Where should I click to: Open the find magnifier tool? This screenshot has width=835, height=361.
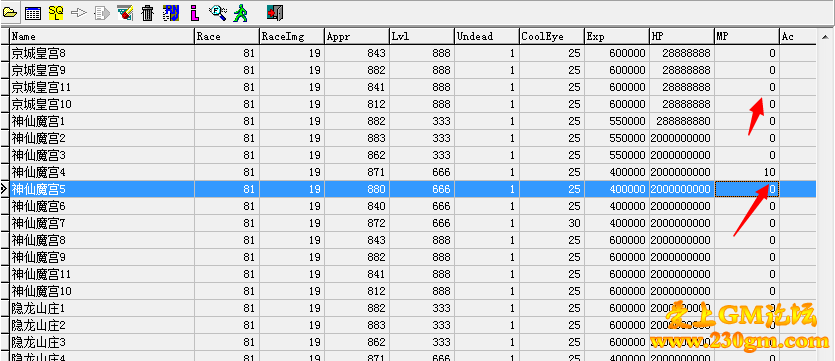(x=217, y=13)
